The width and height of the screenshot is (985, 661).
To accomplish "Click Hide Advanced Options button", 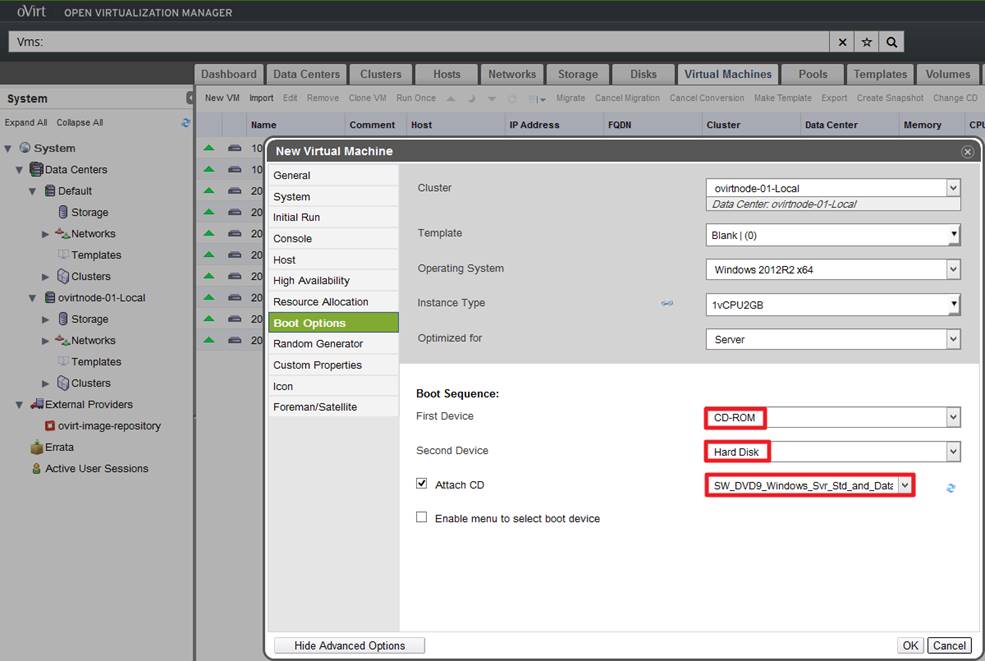I will (x=349, y=645).
